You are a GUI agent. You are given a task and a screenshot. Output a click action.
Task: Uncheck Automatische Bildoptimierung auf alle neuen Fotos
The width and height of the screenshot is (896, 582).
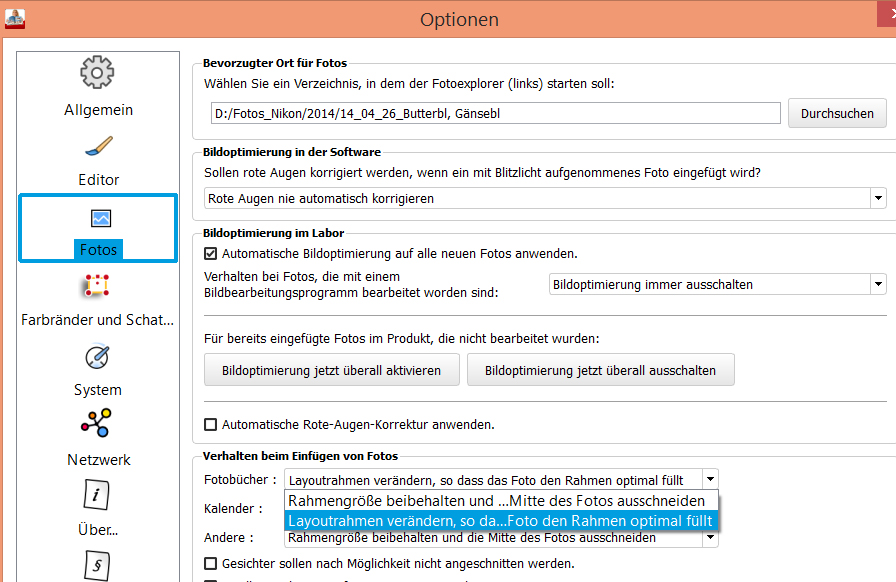(x=211, y=254)
